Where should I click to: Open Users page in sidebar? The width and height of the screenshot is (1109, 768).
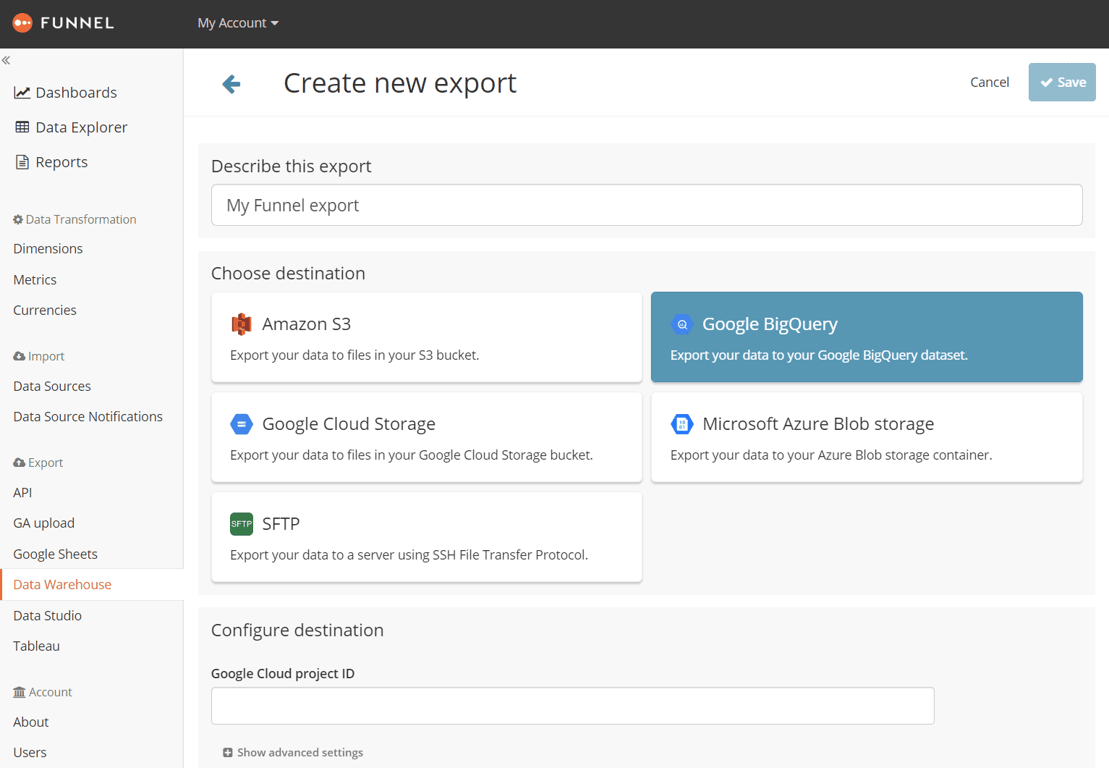(x=30, y=752)
